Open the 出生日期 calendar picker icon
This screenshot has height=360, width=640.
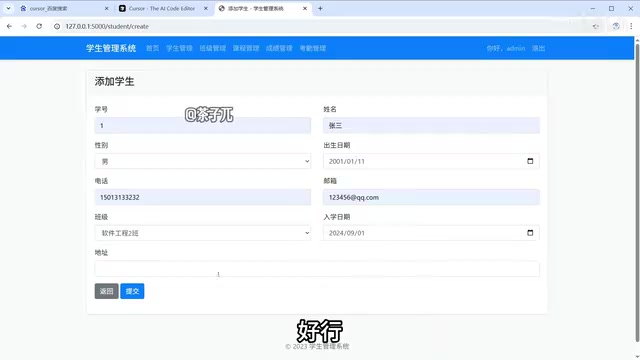click(x=530, y=161)
